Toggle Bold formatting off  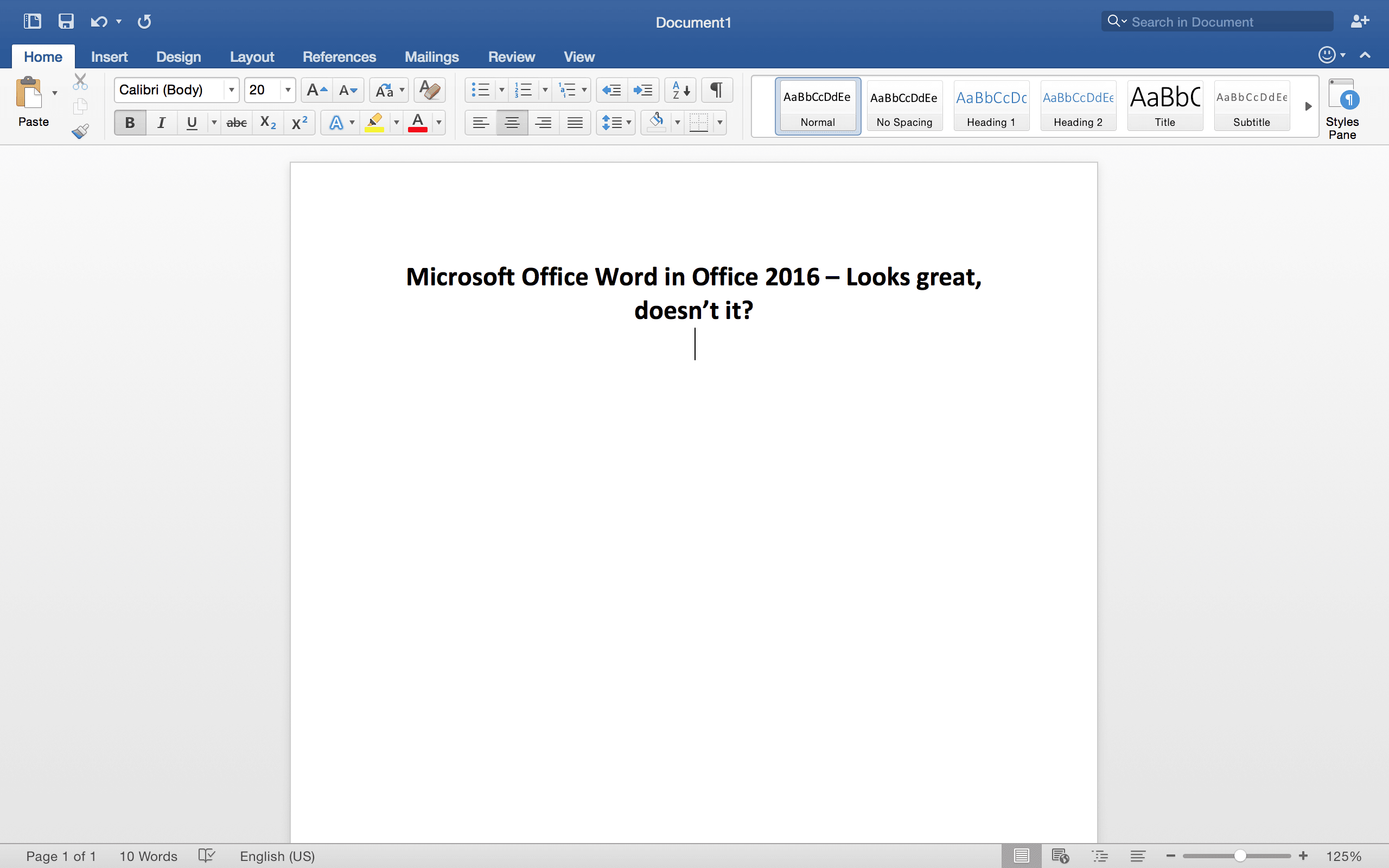[130, 123]
